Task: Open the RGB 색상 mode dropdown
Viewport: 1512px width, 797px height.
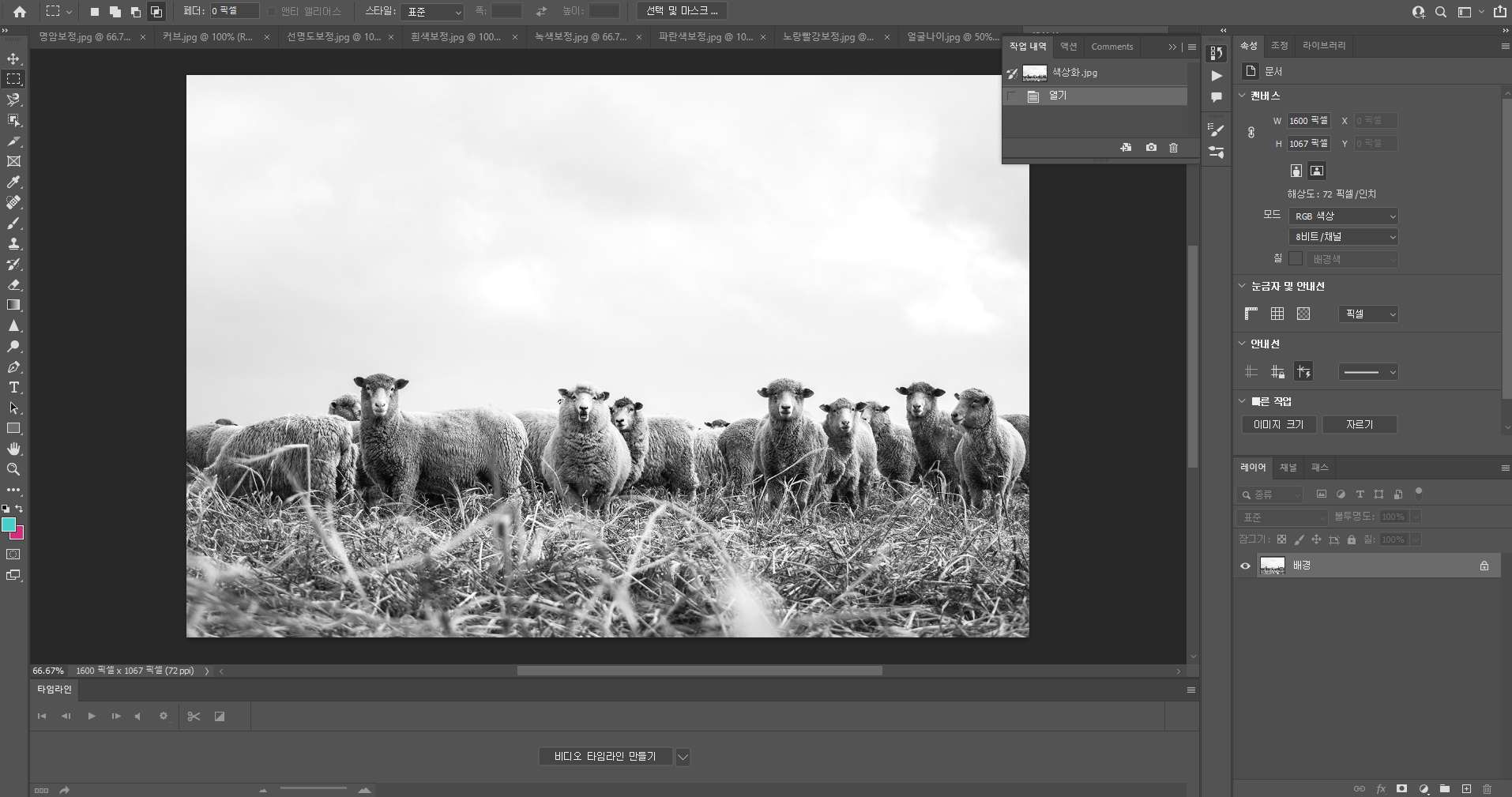Action: click(1344, 216)
